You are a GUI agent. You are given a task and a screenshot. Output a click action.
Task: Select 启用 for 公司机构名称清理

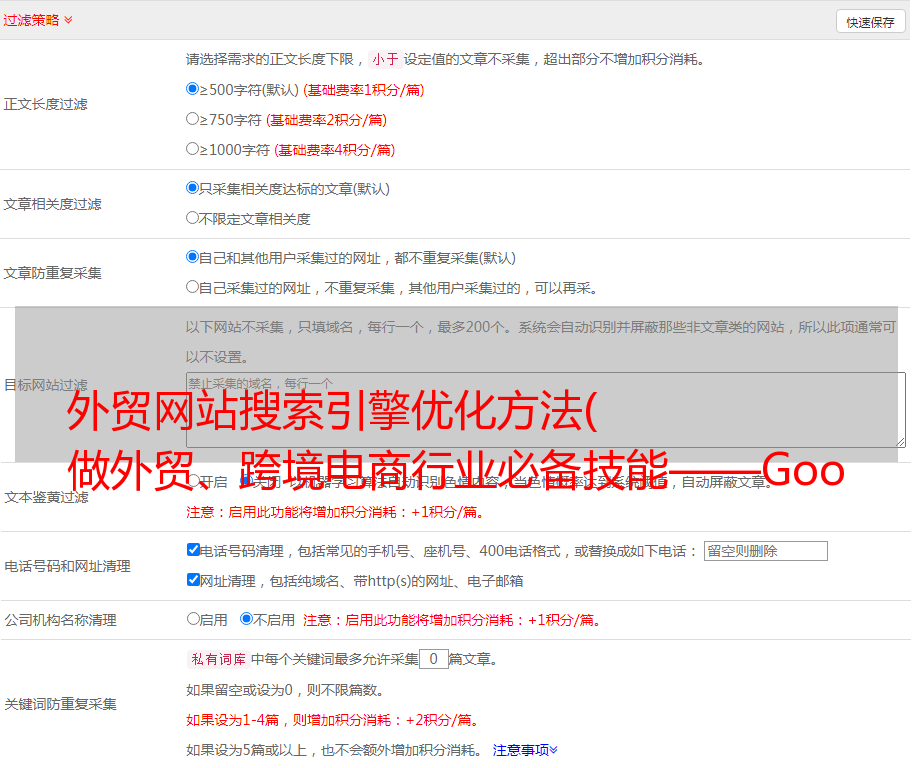coord(193,618)
